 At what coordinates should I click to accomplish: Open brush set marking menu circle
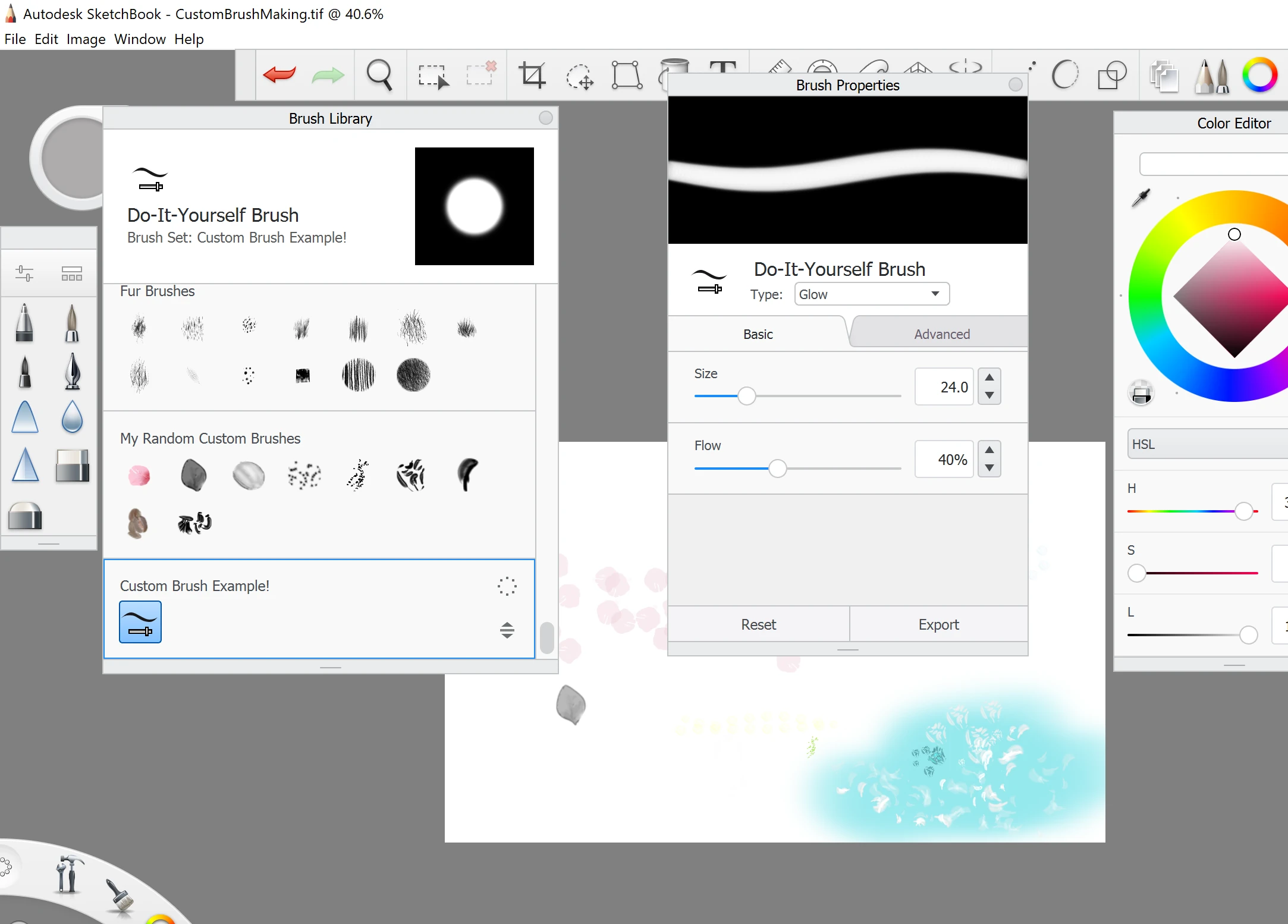point(507,586)
